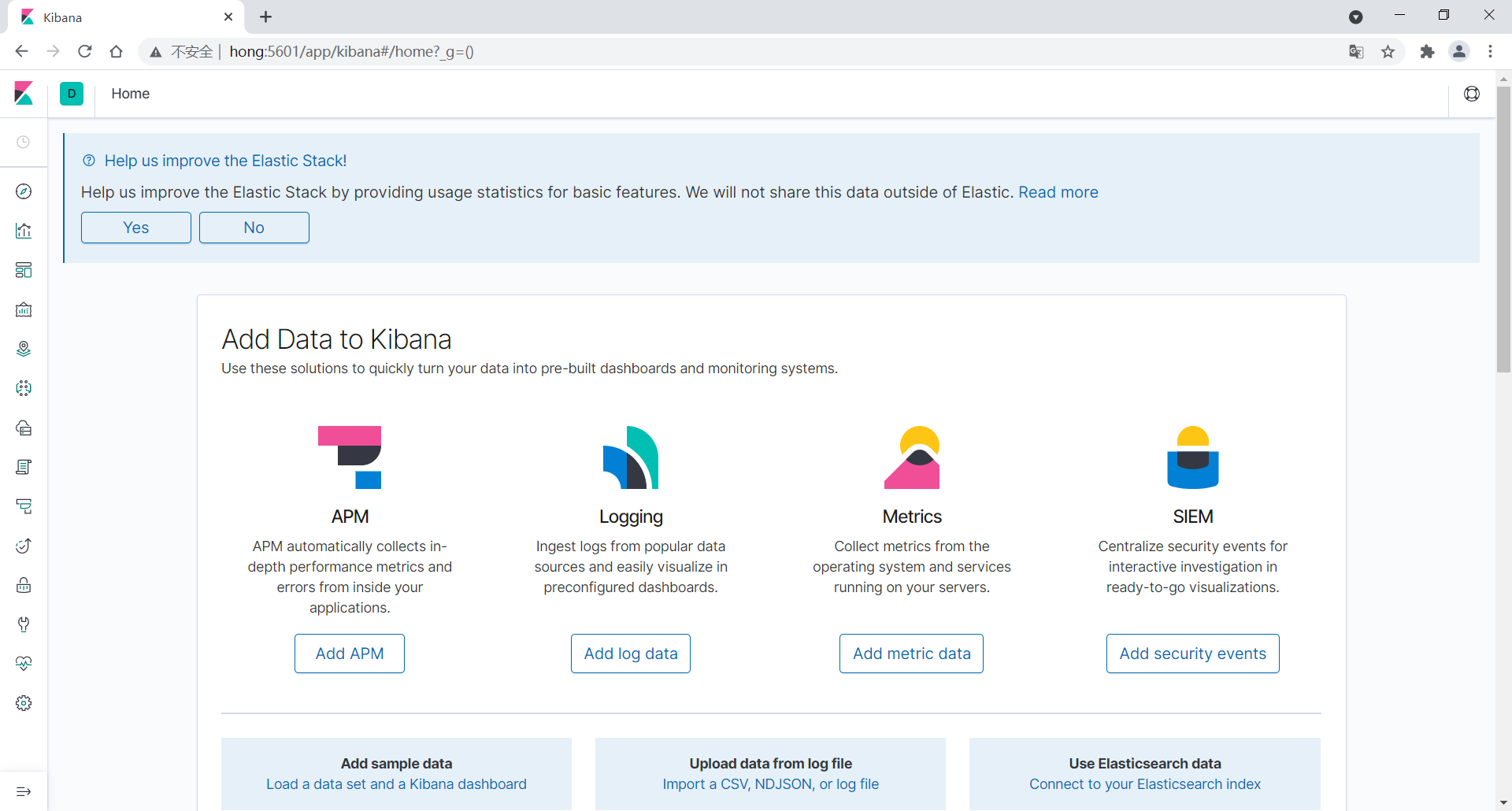This screenshot has height=811, width=1512.
Task: Expand the side navigation with arrow icon
Action: [x=24, y=791]
